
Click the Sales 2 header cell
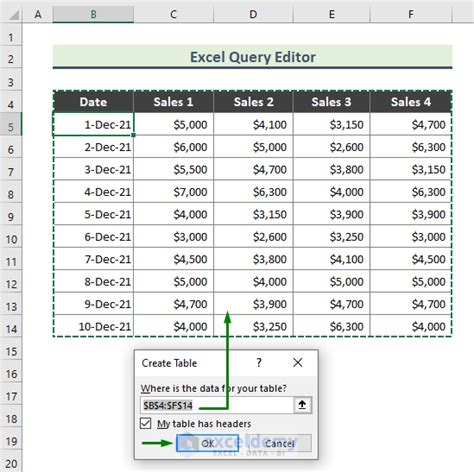pos(253,102)
